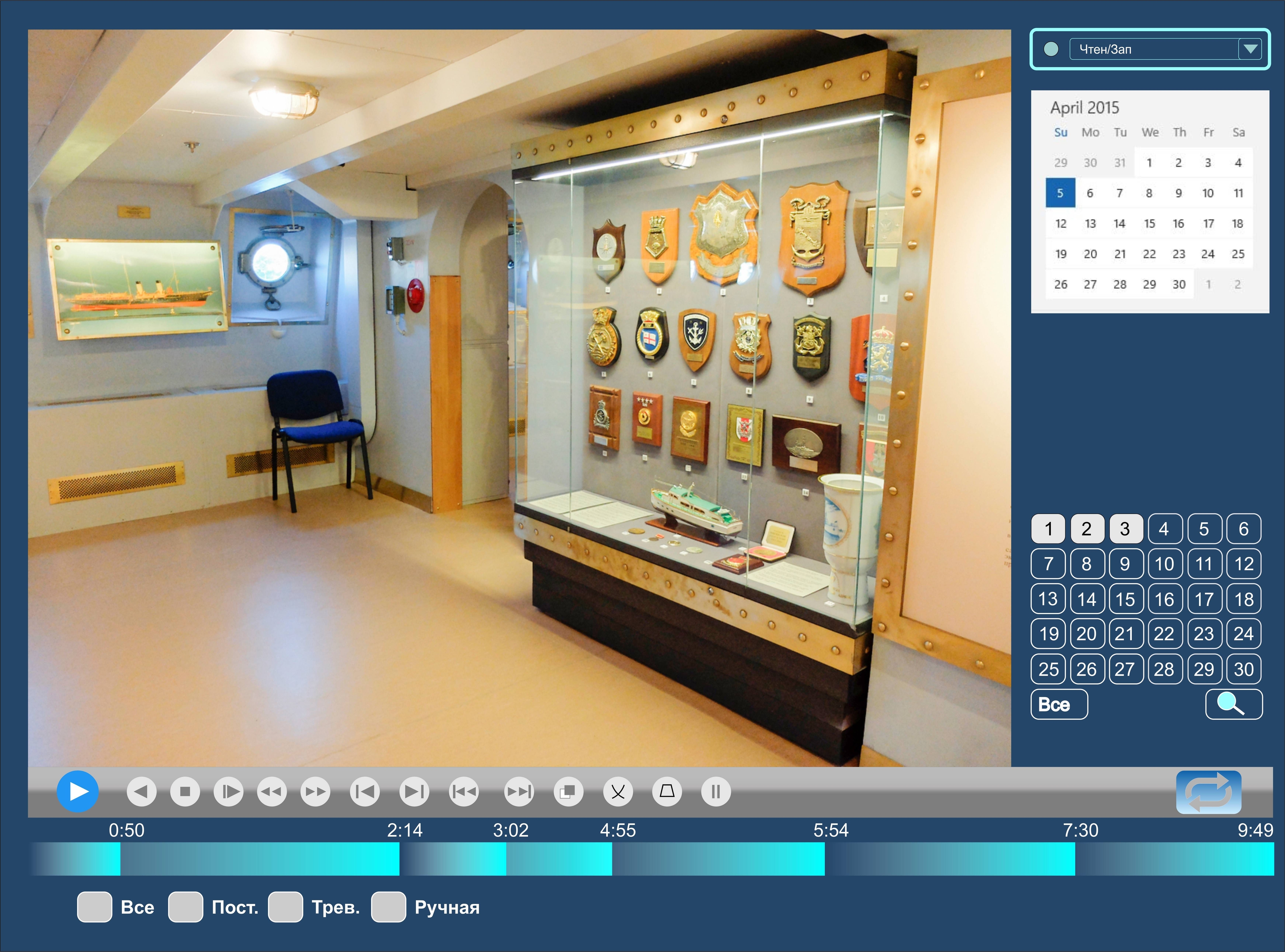Click the rewind double-arrow button
The width and height of the screenshot is (1285, 952).
click(272, 791)
